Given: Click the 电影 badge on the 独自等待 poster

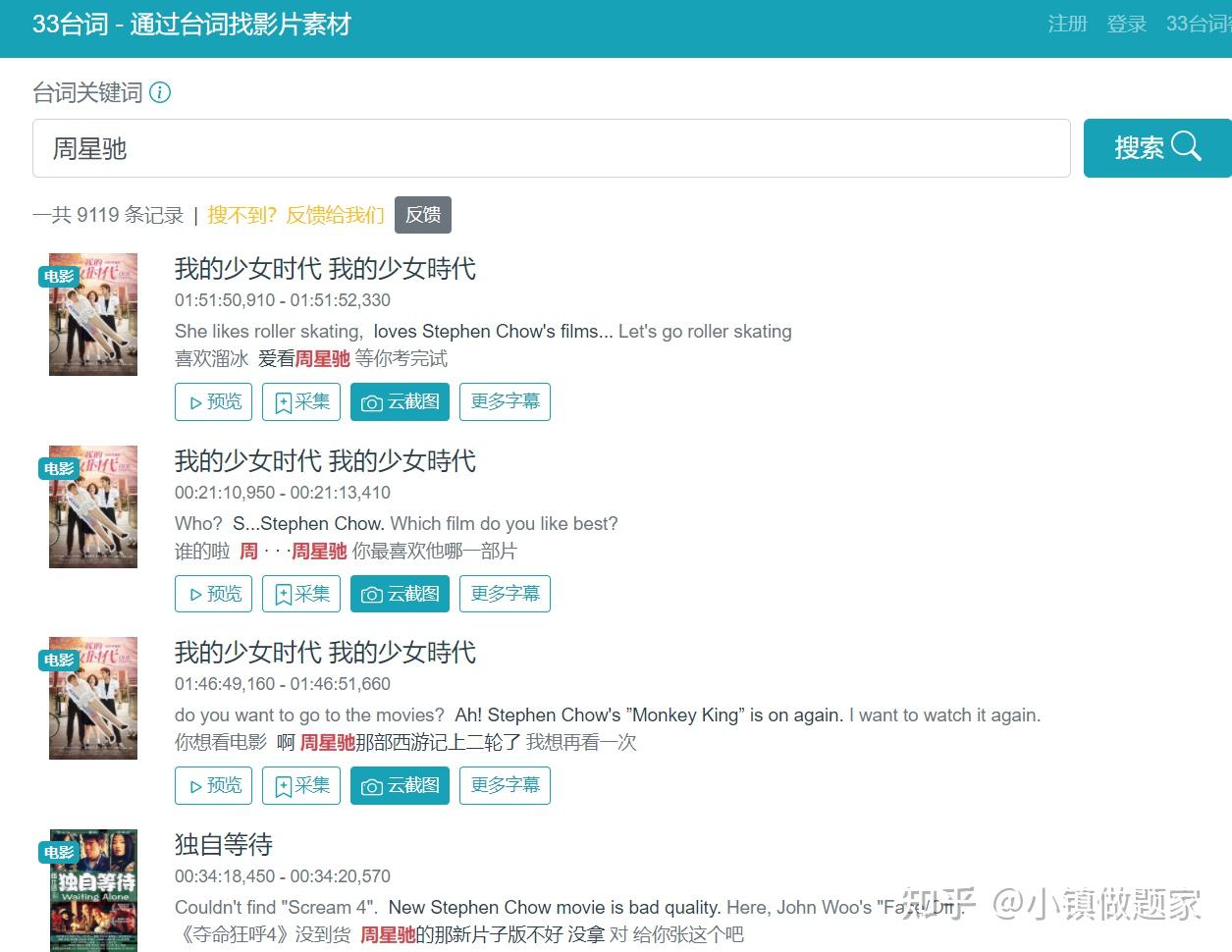Looking at the screenshot, I should (58, 852).
